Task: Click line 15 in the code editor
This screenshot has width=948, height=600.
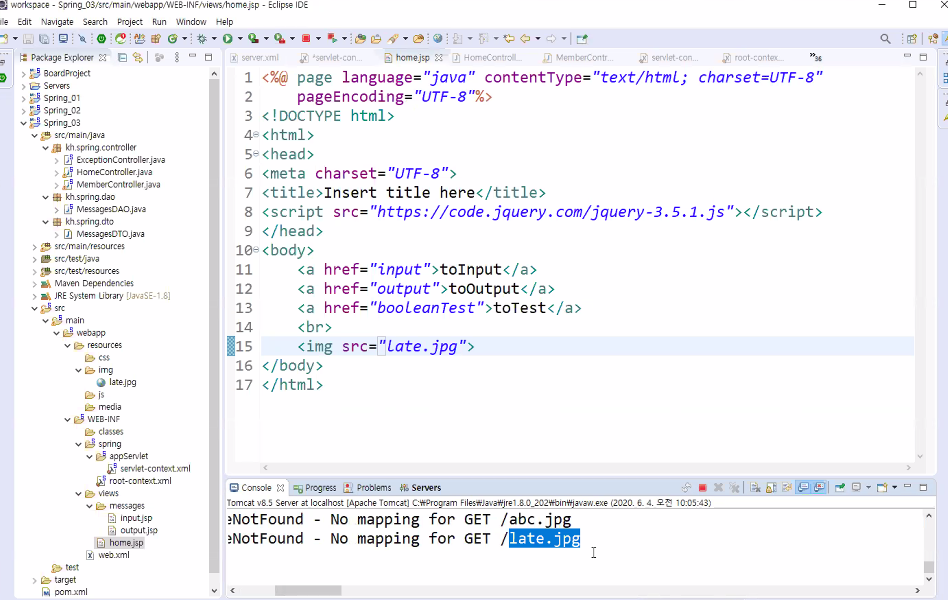Action: [x=586, y=347]
